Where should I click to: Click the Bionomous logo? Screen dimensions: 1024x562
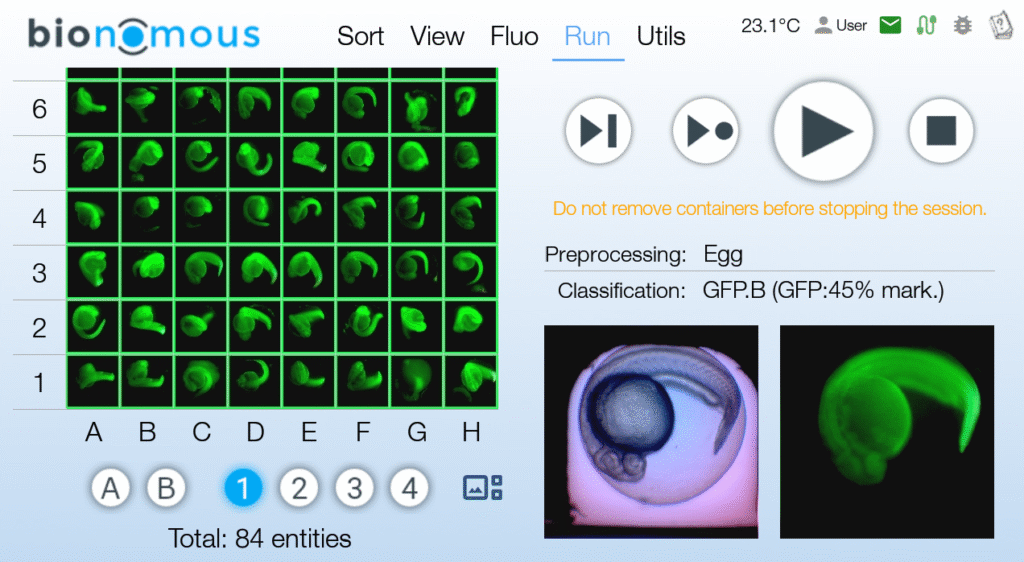(x=144, y=34)
